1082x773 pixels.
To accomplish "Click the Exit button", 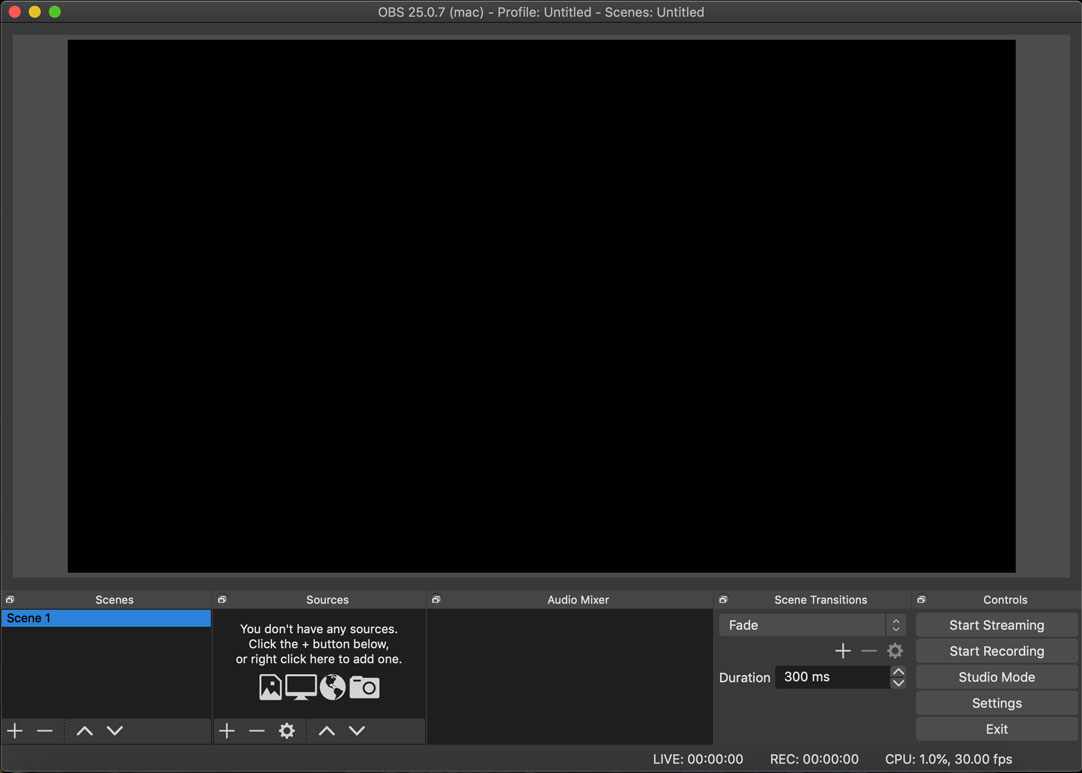I will click(x=996, y=729).
